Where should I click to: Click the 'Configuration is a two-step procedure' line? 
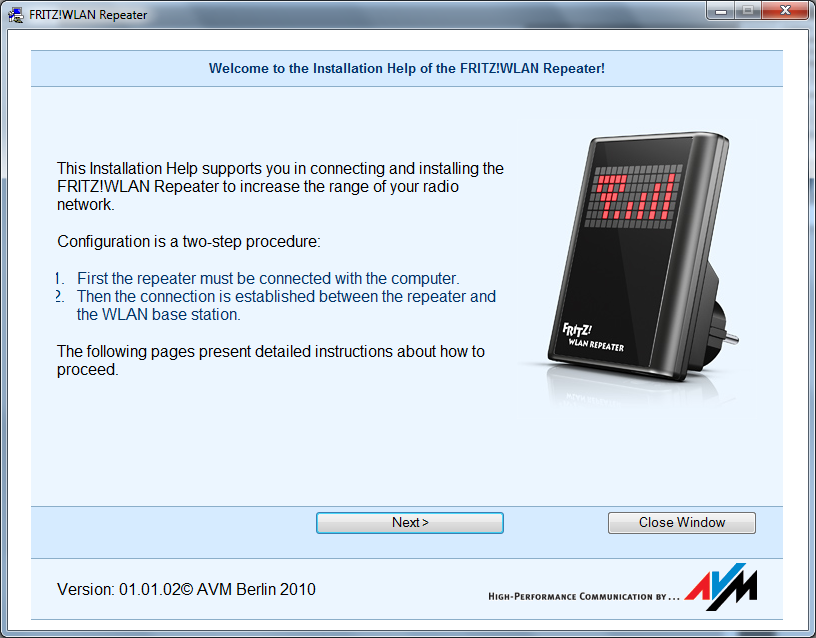[x=188, y=242]
